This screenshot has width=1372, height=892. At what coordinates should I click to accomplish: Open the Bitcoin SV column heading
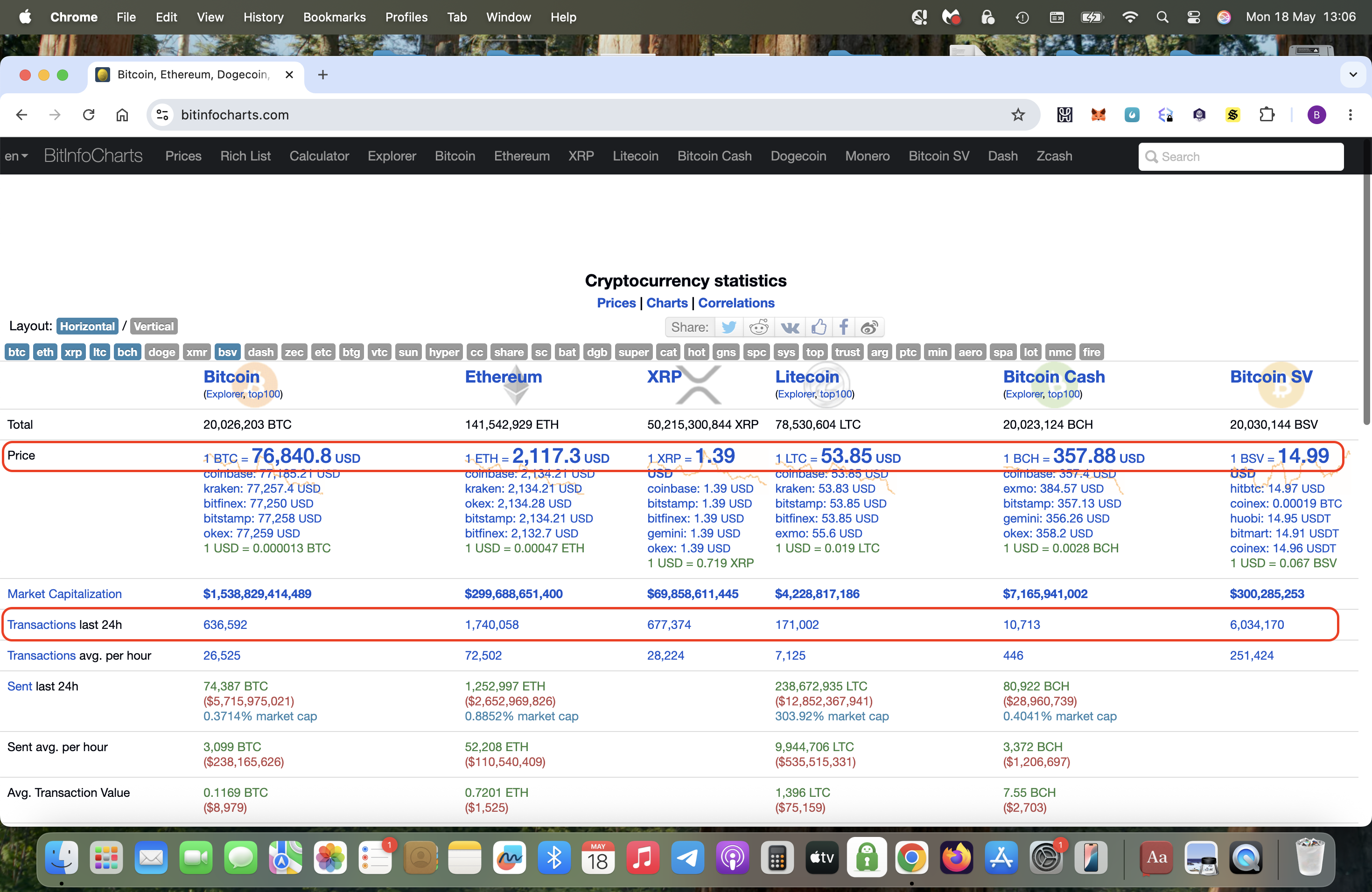pos(1271,377)
